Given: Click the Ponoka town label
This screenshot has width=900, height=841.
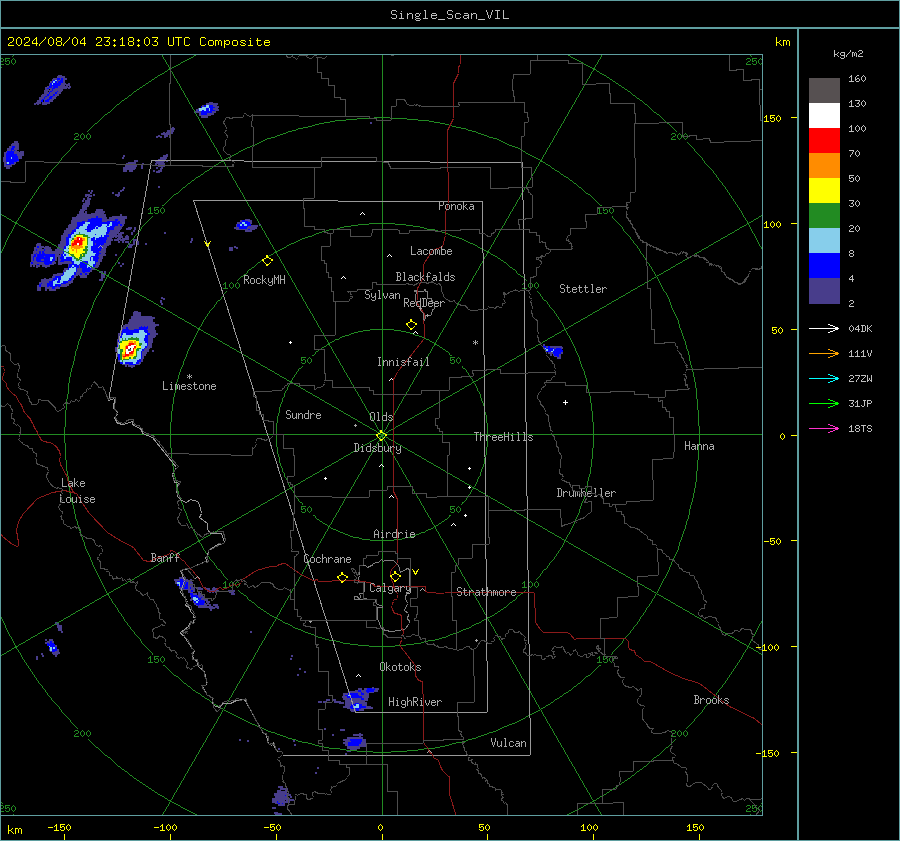Looking at the screenshot, I should click(x=456, y=206).
